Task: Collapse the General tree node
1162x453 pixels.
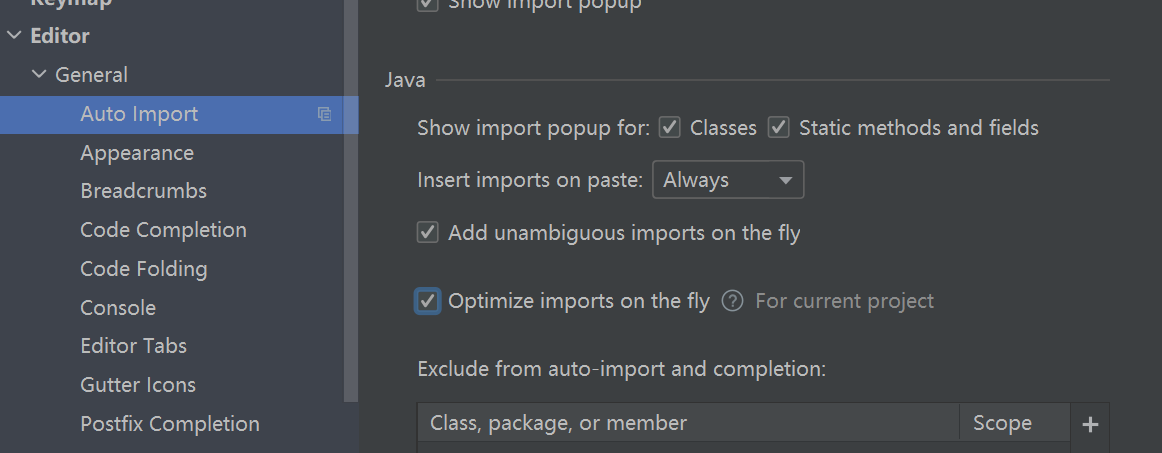Action: [x=39, y=75]
